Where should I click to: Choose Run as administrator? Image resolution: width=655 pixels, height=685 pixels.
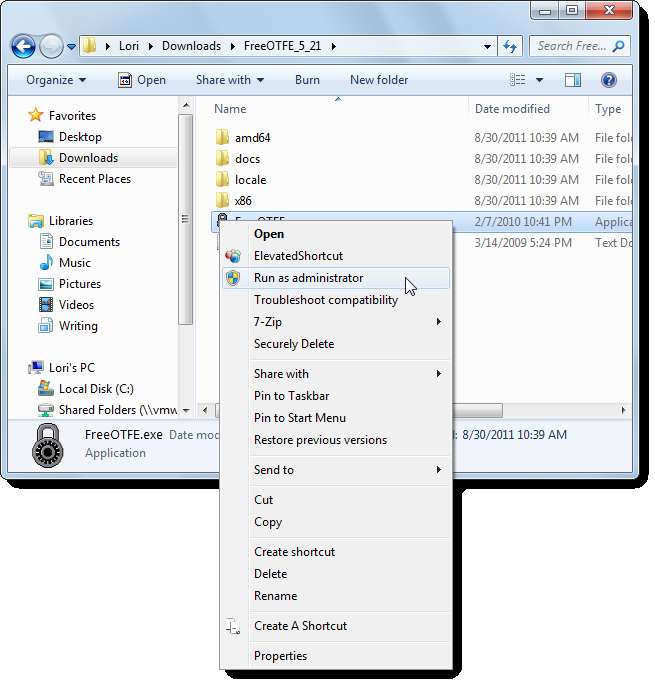pyautogui.click(x=336, y=278)
